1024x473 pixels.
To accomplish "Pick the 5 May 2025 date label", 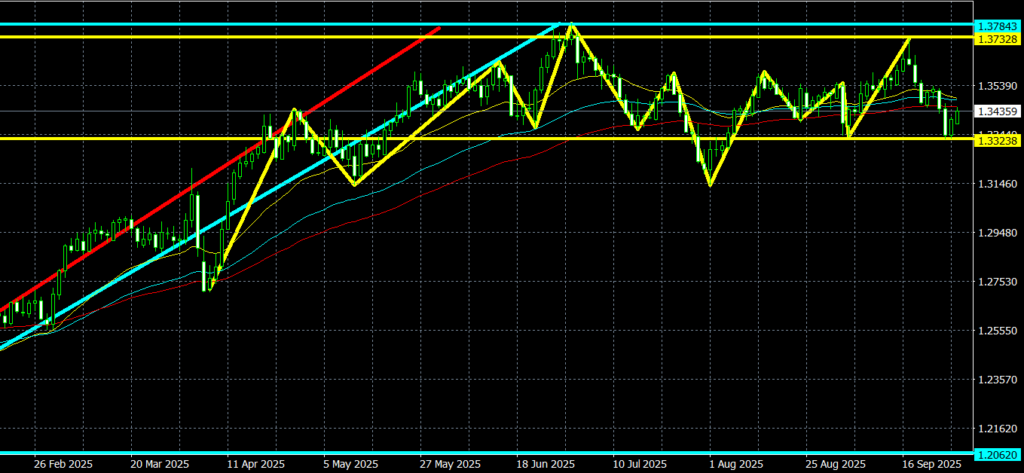I will click(349, 464).
